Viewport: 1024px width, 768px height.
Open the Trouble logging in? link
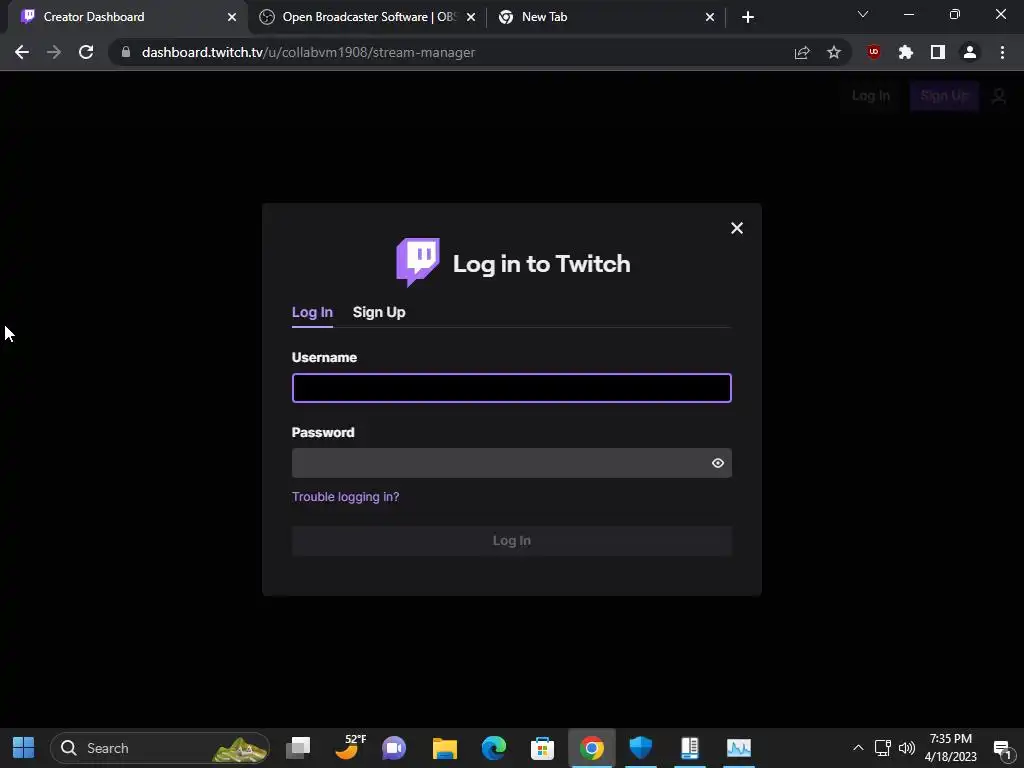pyautogui.click(x=345, y=497)
